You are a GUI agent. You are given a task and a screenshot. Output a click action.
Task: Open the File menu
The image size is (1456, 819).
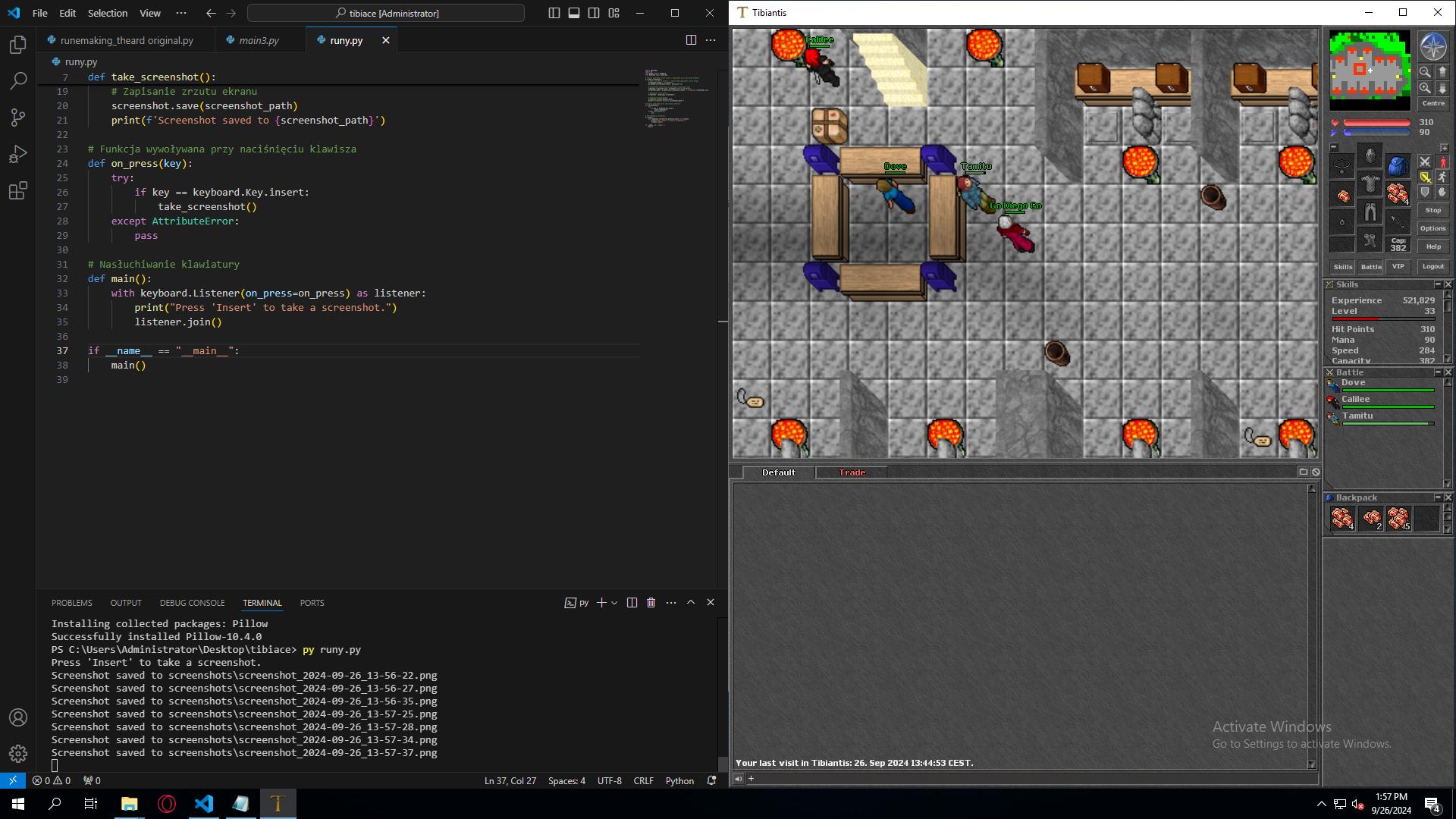pos(40,13)
